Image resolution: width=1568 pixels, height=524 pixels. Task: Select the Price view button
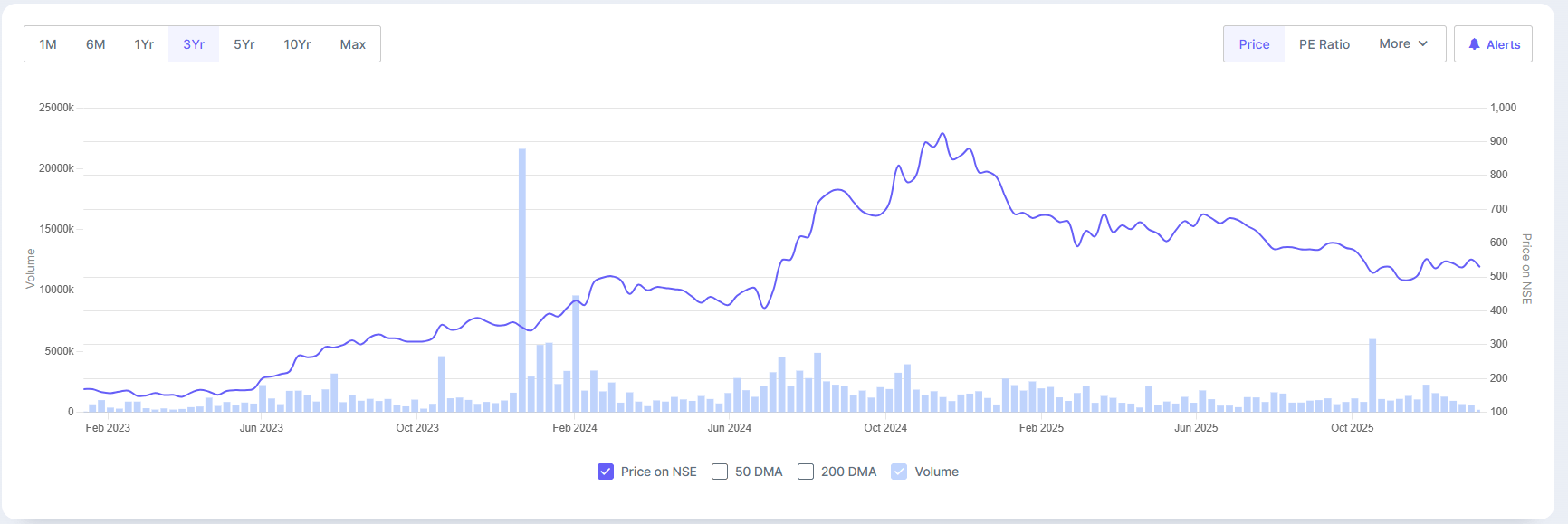click(x=1254, y=44)
